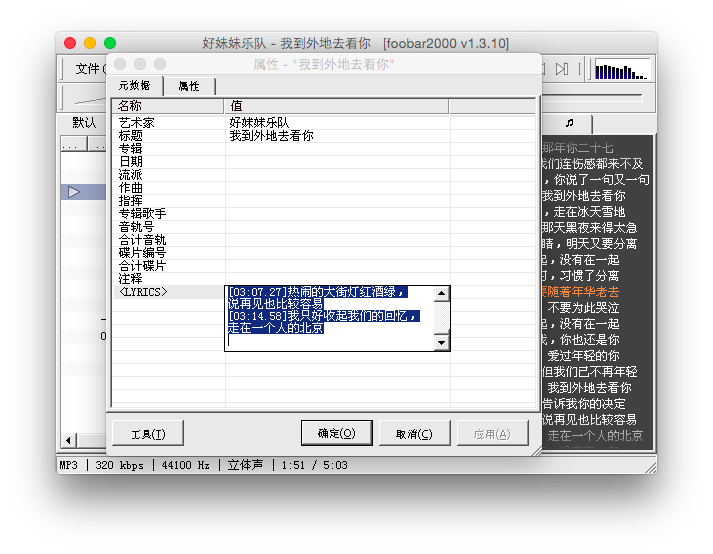Select the 专辑歌手 field name
713x554 pixels.
pos(142,214)
